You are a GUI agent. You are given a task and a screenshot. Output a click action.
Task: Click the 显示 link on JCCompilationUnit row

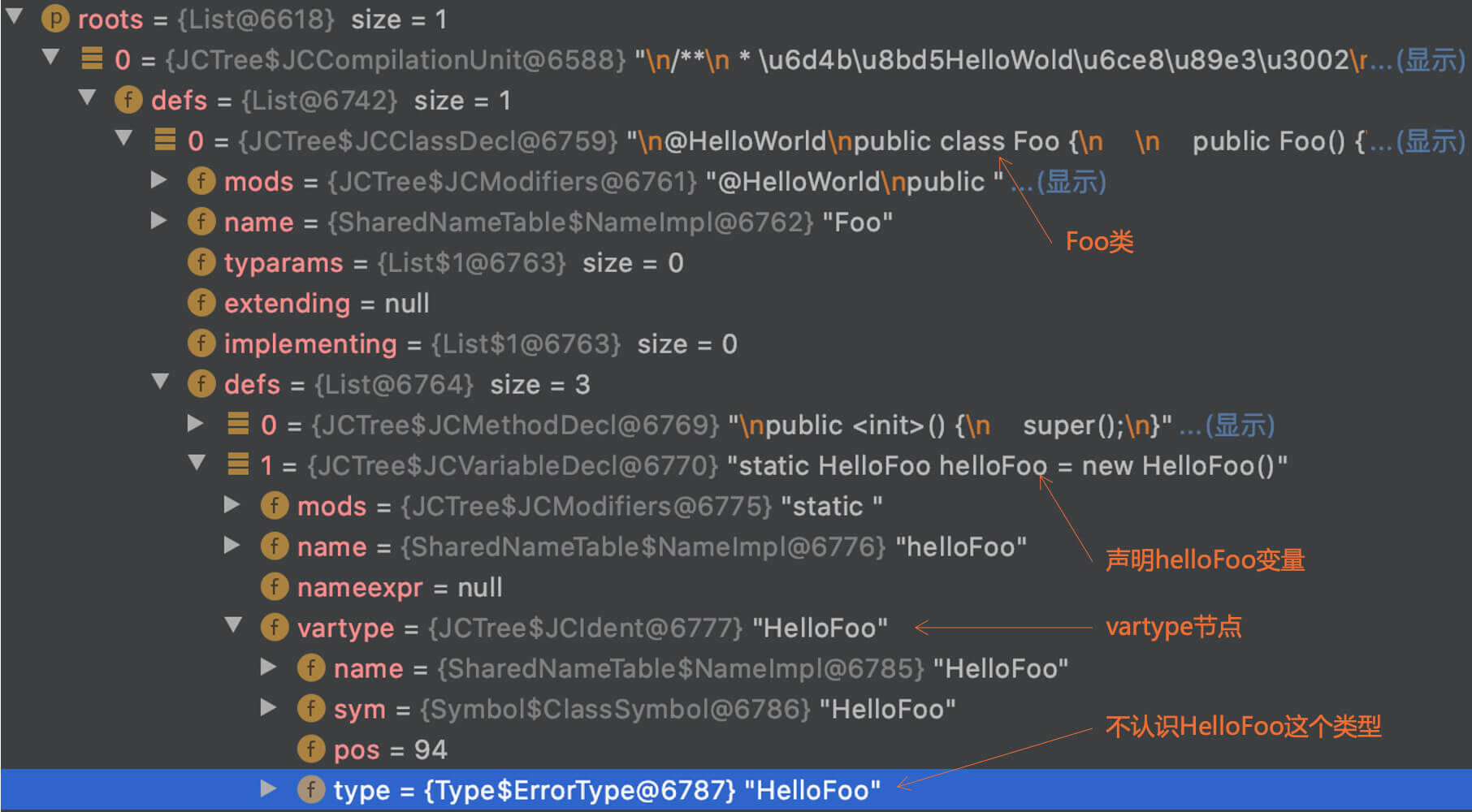(x=1430, y=59)
